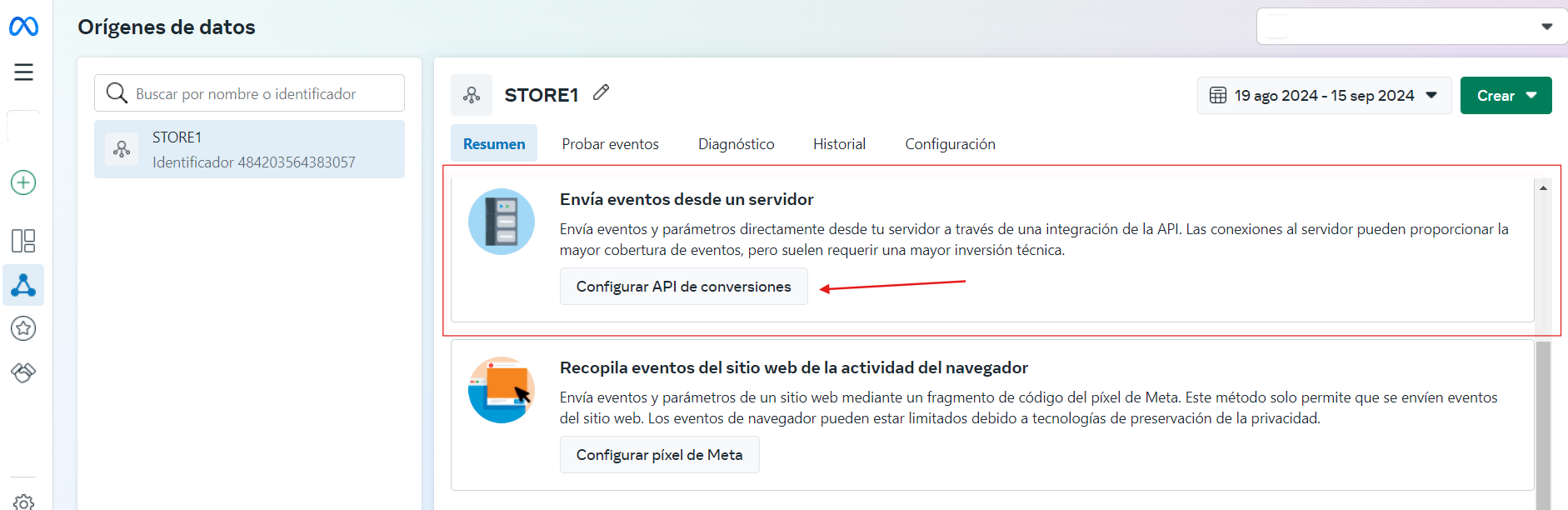Click the search magnifier icon
Image resolution: width=1568 pixels, height=510 pixels.
coord(117,92)
